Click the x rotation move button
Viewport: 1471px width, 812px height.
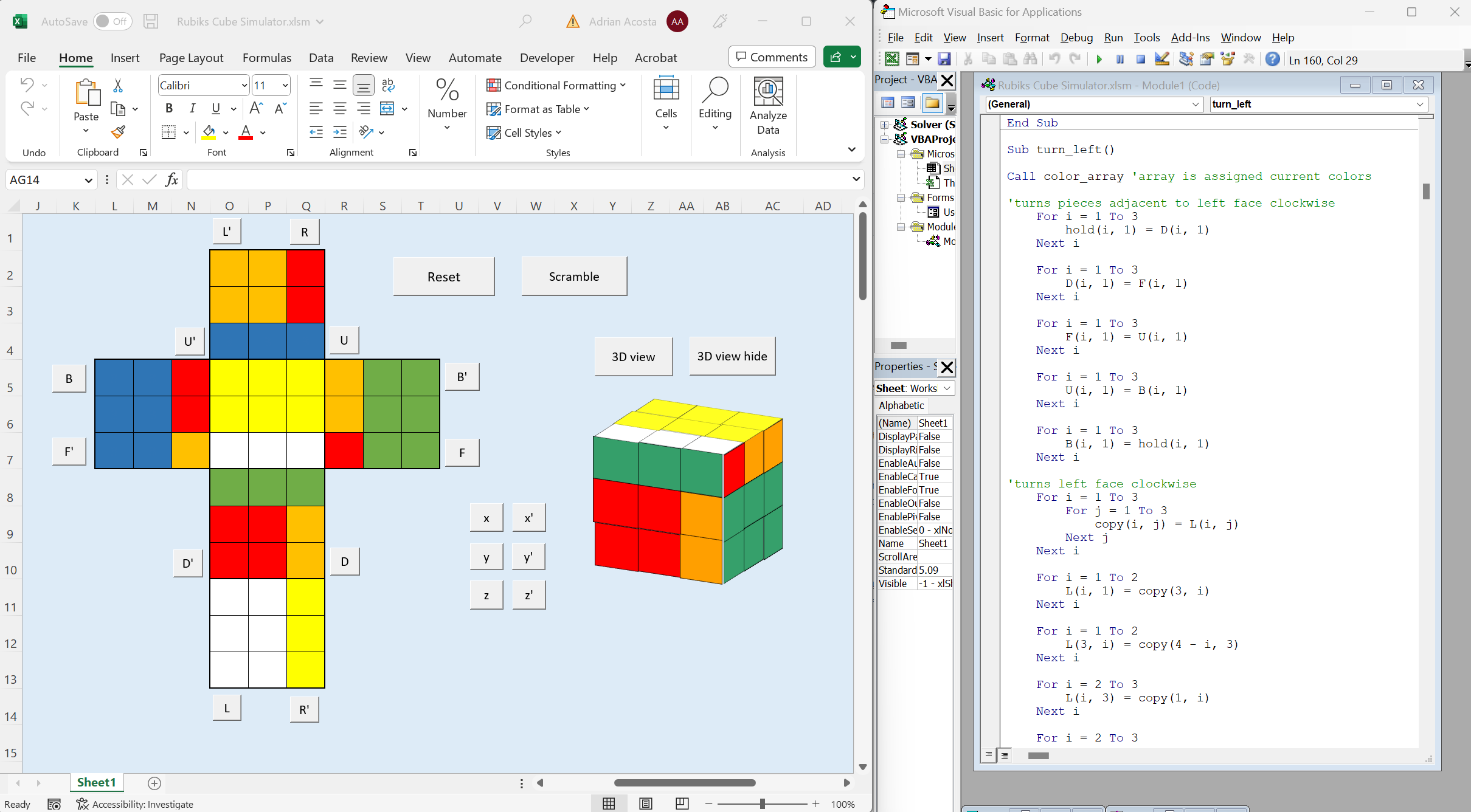(x=486, y=518)
